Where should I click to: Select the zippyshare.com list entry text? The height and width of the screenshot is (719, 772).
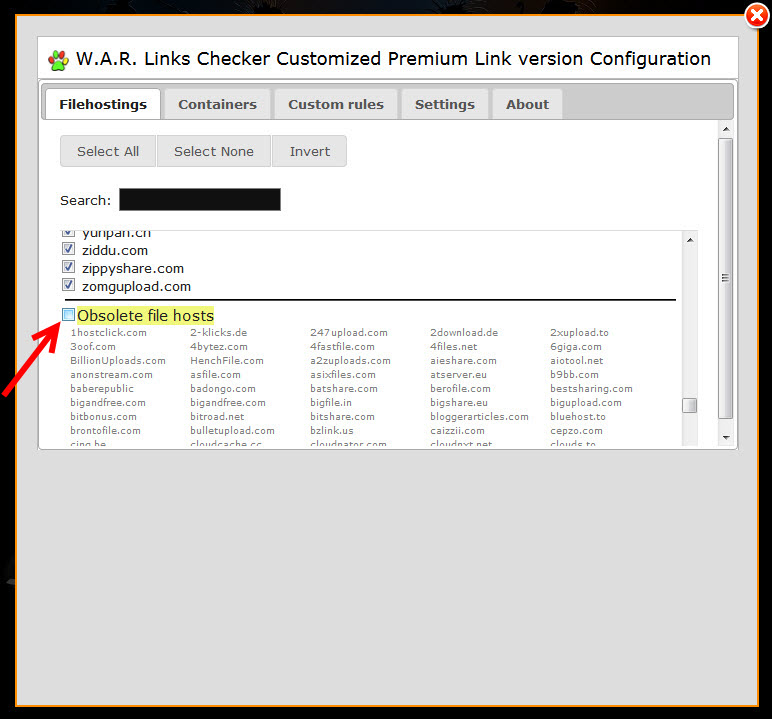[x=133, y=269]
